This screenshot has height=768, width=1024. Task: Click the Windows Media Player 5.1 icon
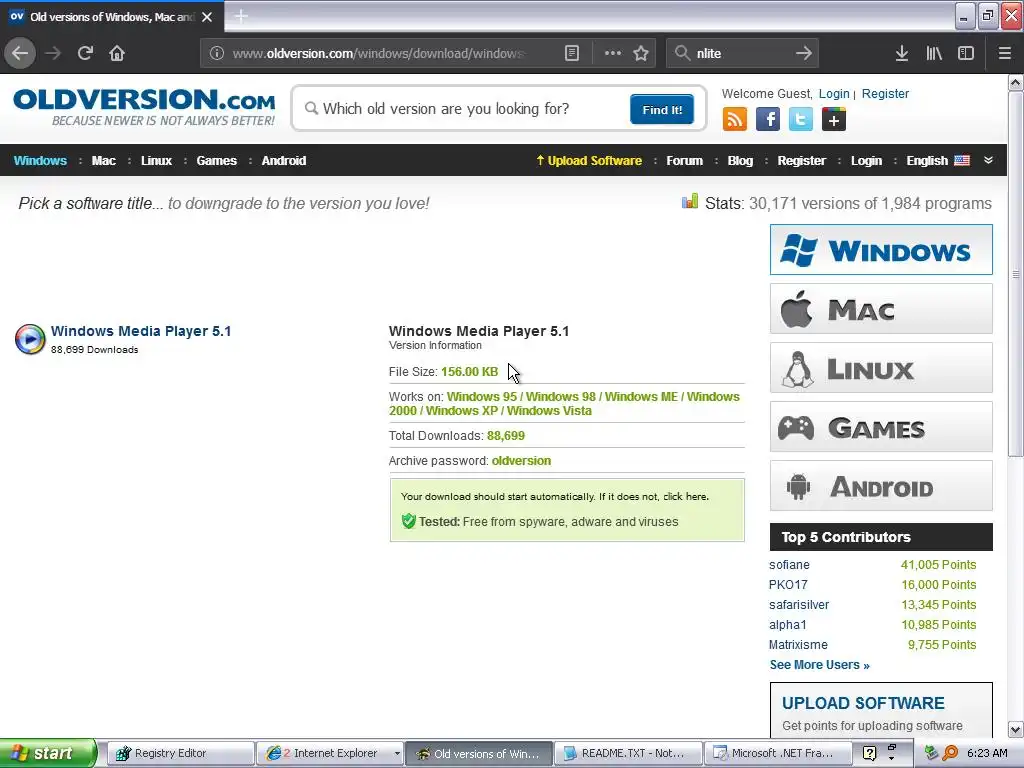[30, 339]
